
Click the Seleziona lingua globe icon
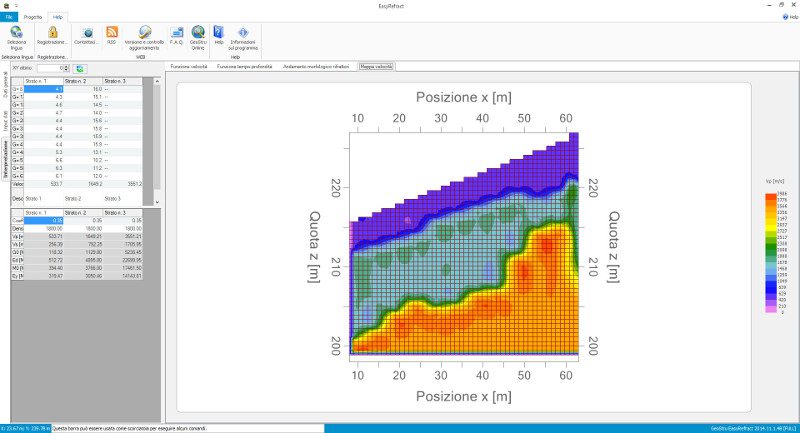point(16,33)
